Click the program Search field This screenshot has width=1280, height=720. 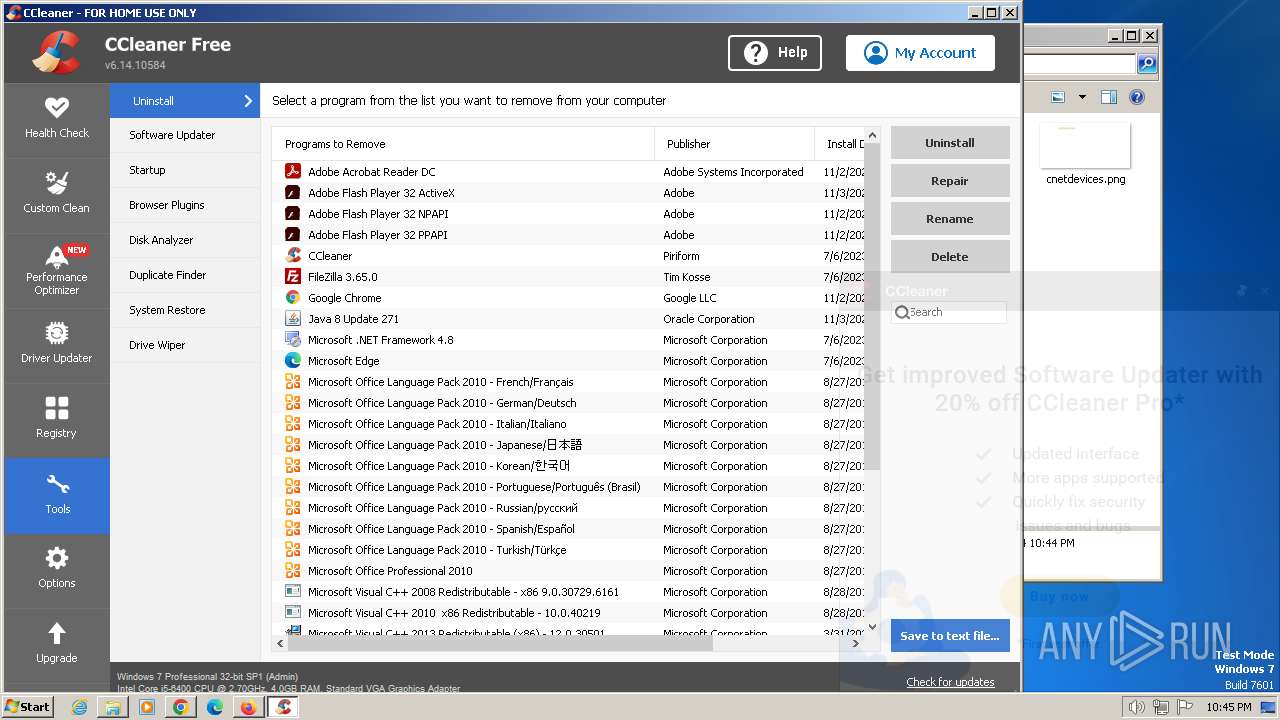949,312
